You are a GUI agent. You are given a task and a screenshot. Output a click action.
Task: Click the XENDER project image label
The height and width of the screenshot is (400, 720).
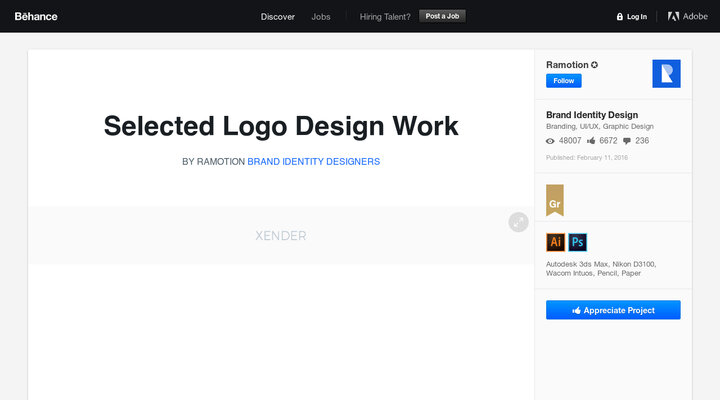point(281,236)
